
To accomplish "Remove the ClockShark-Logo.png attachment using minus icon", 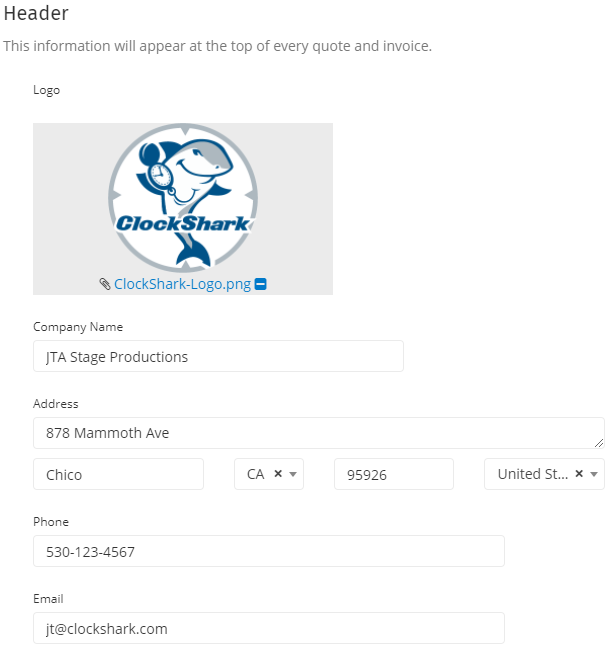I will click(260, 284).
